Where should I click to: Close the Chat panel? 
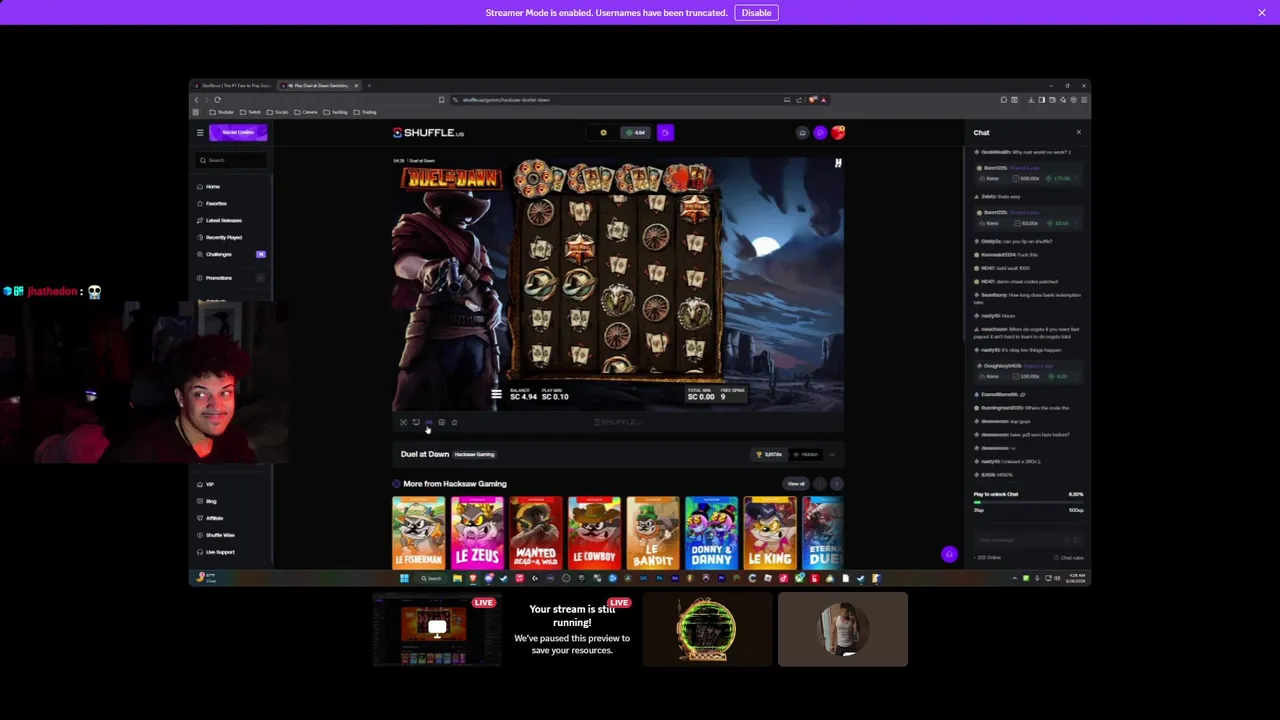click(1078, 132)
